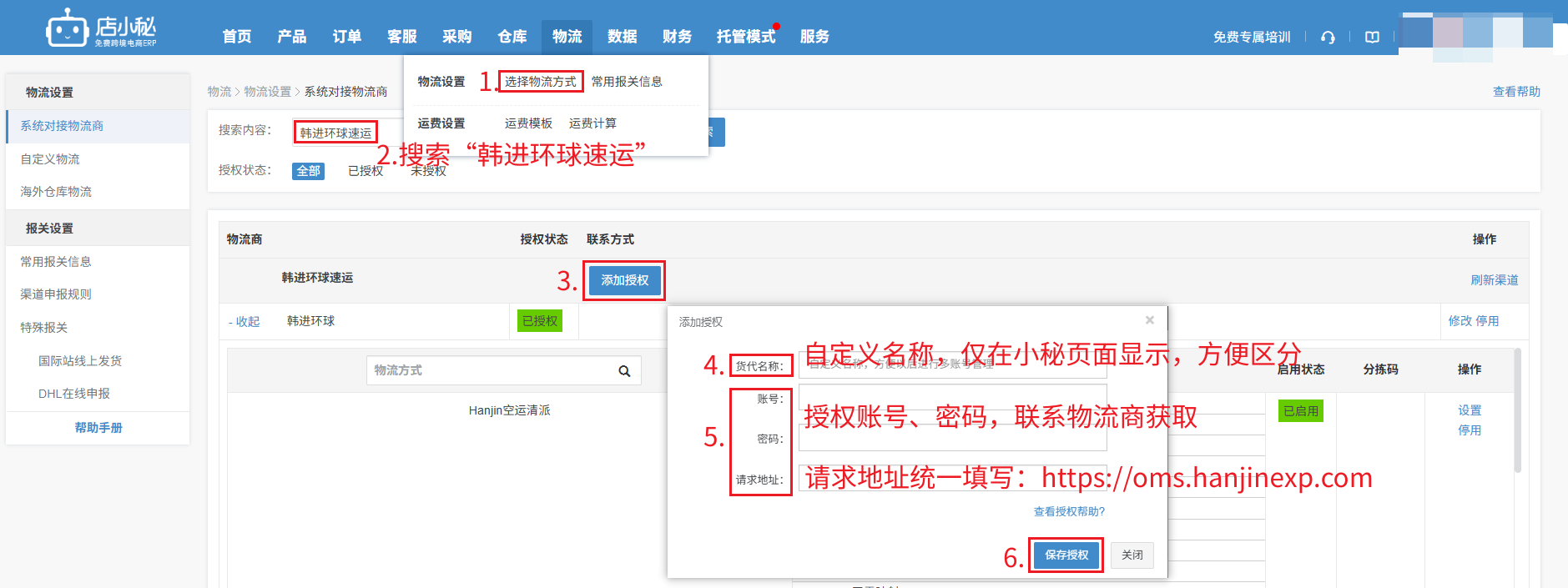Click the 韩进环球速运 provider name
1568x588 pixels.
[x=317, y=278]
